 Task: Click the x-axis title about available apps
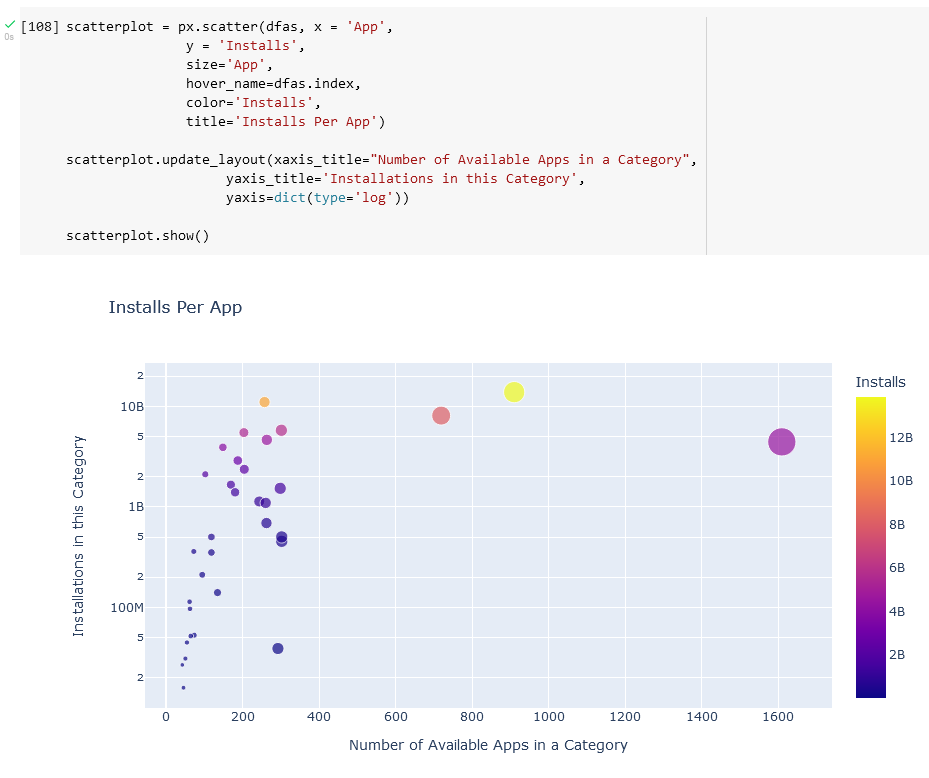488,745
